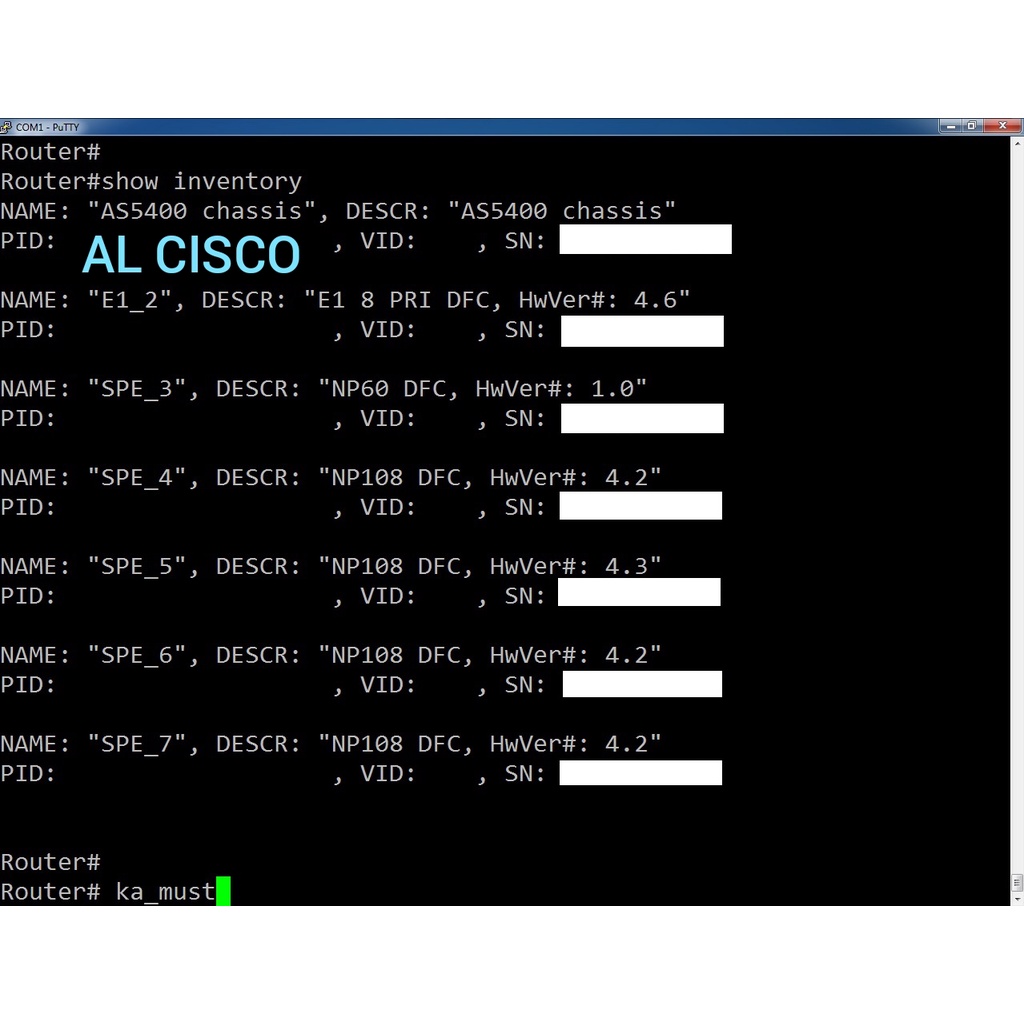Click the green terminal cursor block
The height and width of the screenshot is (1024, 1024).
click(x=223, y=891)
